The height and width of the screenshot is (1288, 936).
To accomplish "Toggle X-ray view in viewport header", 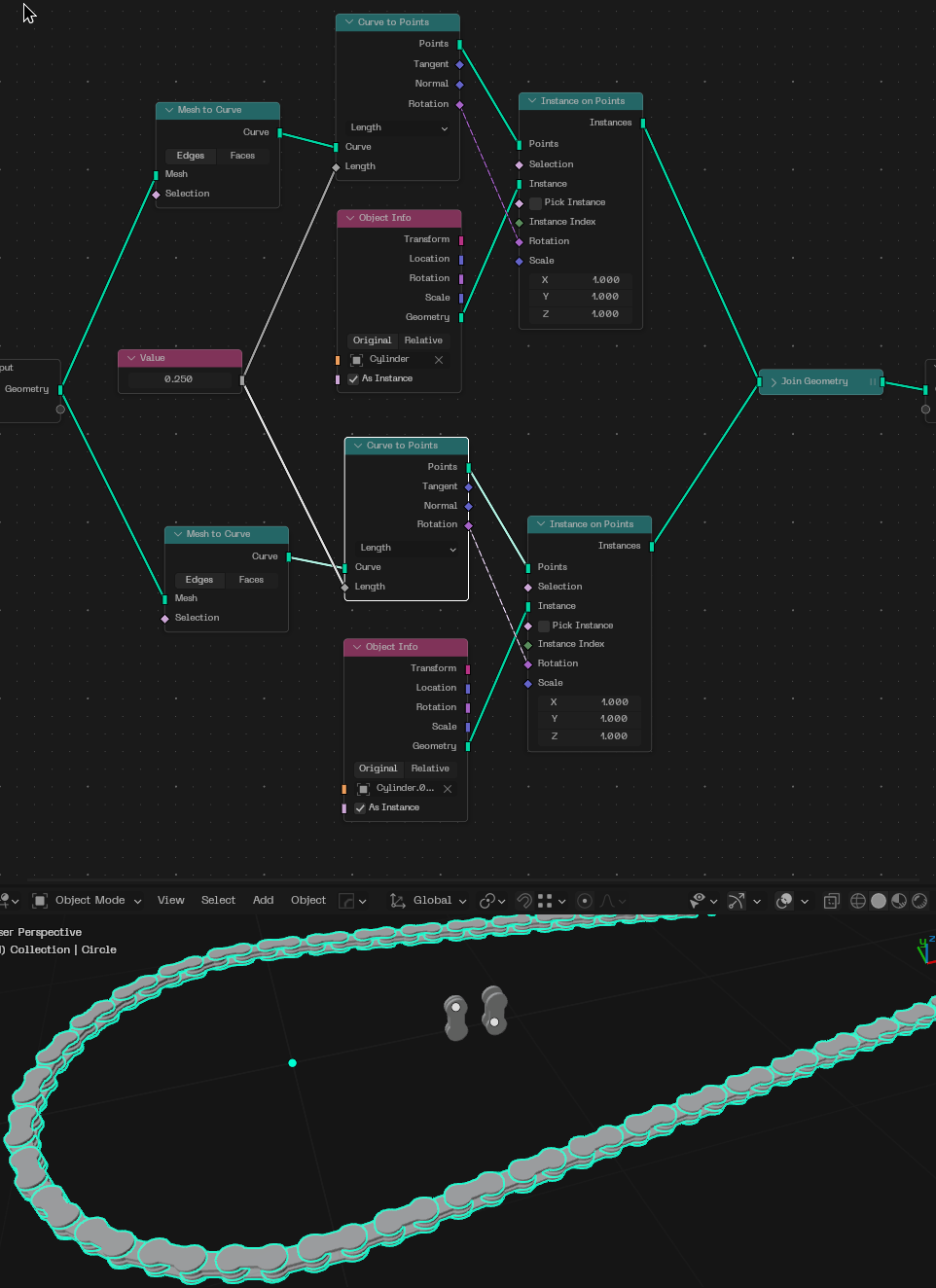I will 831,901.
